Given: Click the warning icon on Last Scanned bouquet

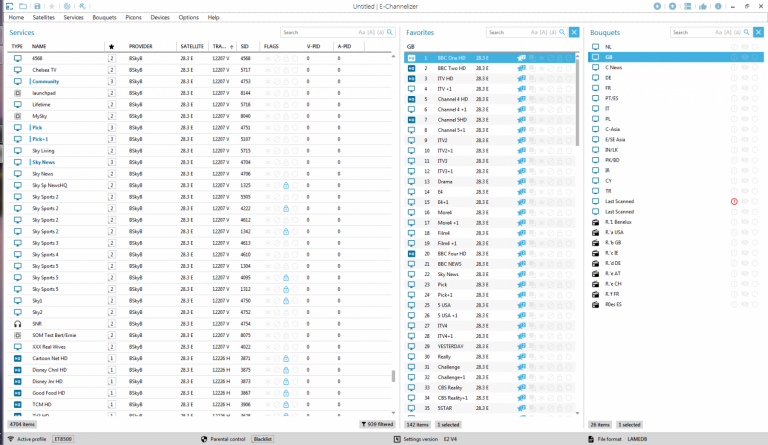Looking at the screenshot, I should (x=734, y=201).
